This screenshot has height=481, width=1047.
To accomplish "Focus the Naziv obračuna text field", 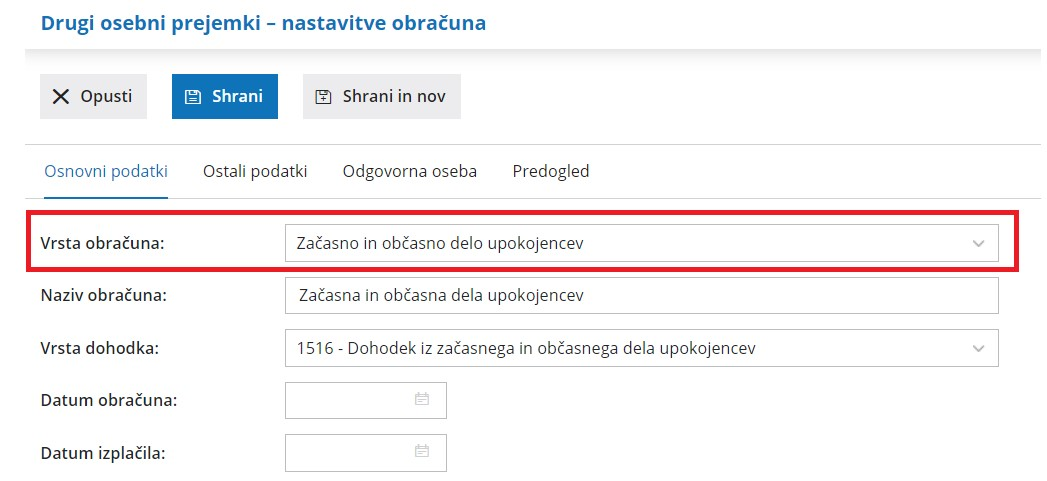I will 641,296.
